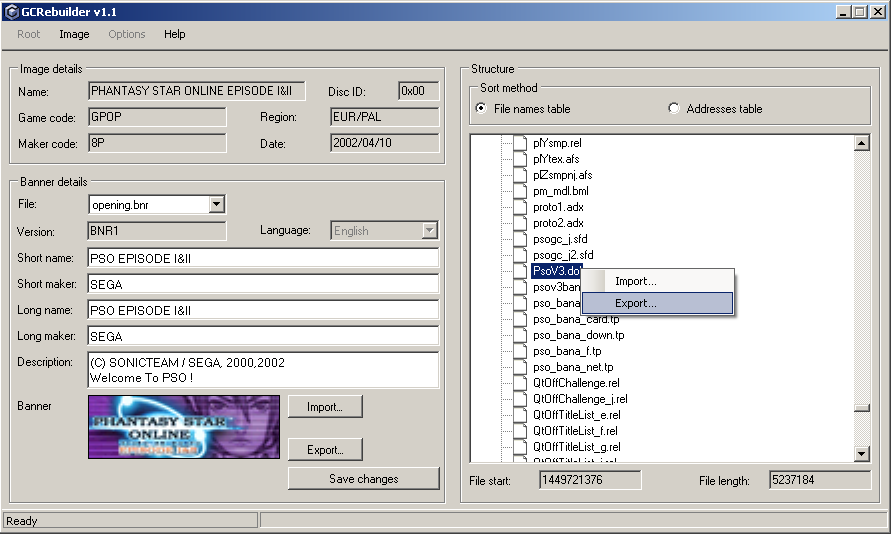
Task: Click the Short name text field
Action: 263,258
